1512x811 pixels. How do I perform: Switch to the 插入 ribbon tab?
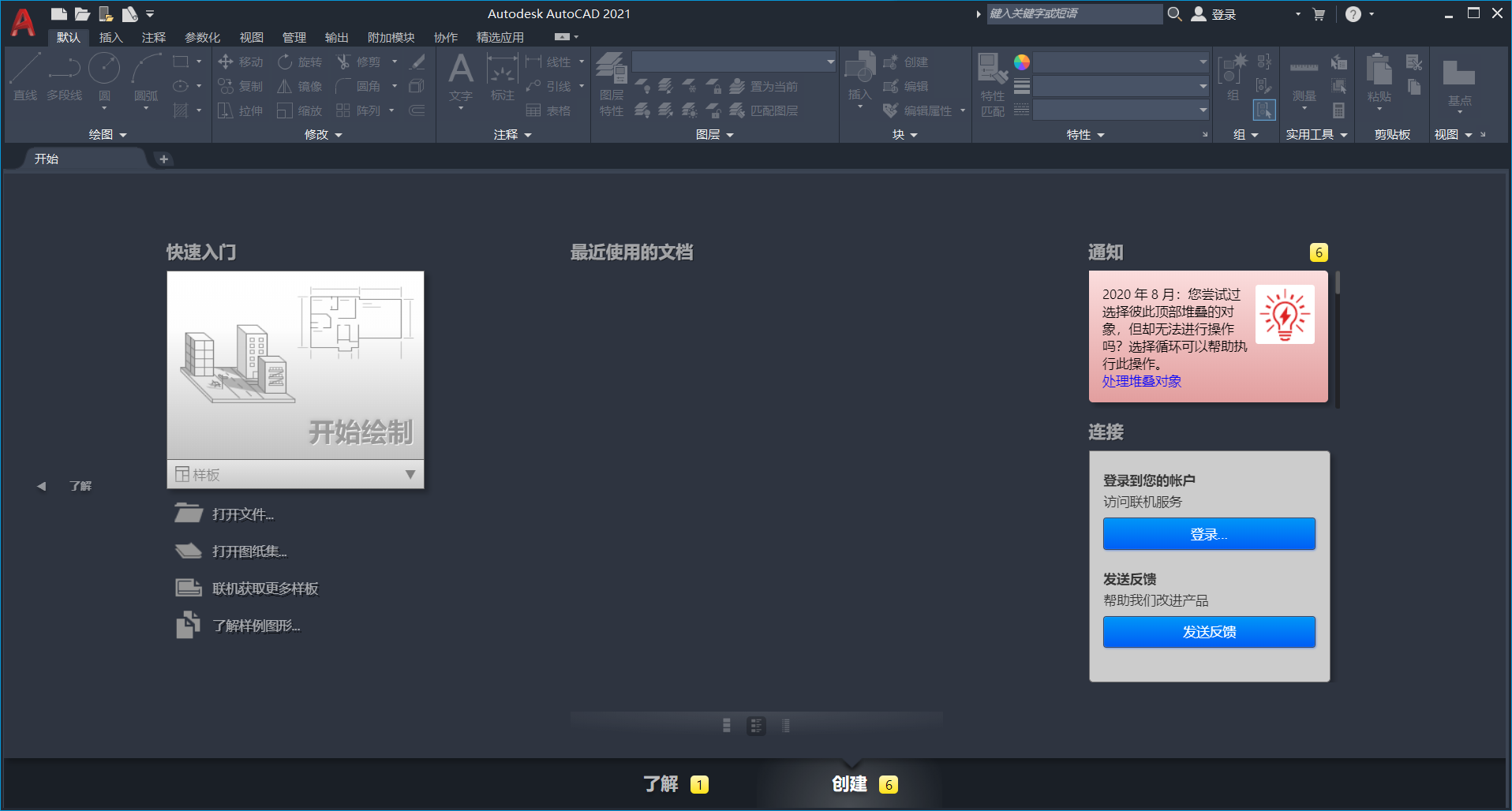[x=111, y=37]
